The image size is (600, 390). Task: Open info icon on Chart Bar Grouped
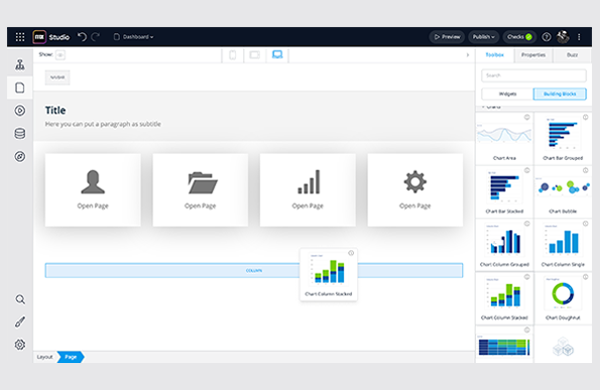pos(585,117)
